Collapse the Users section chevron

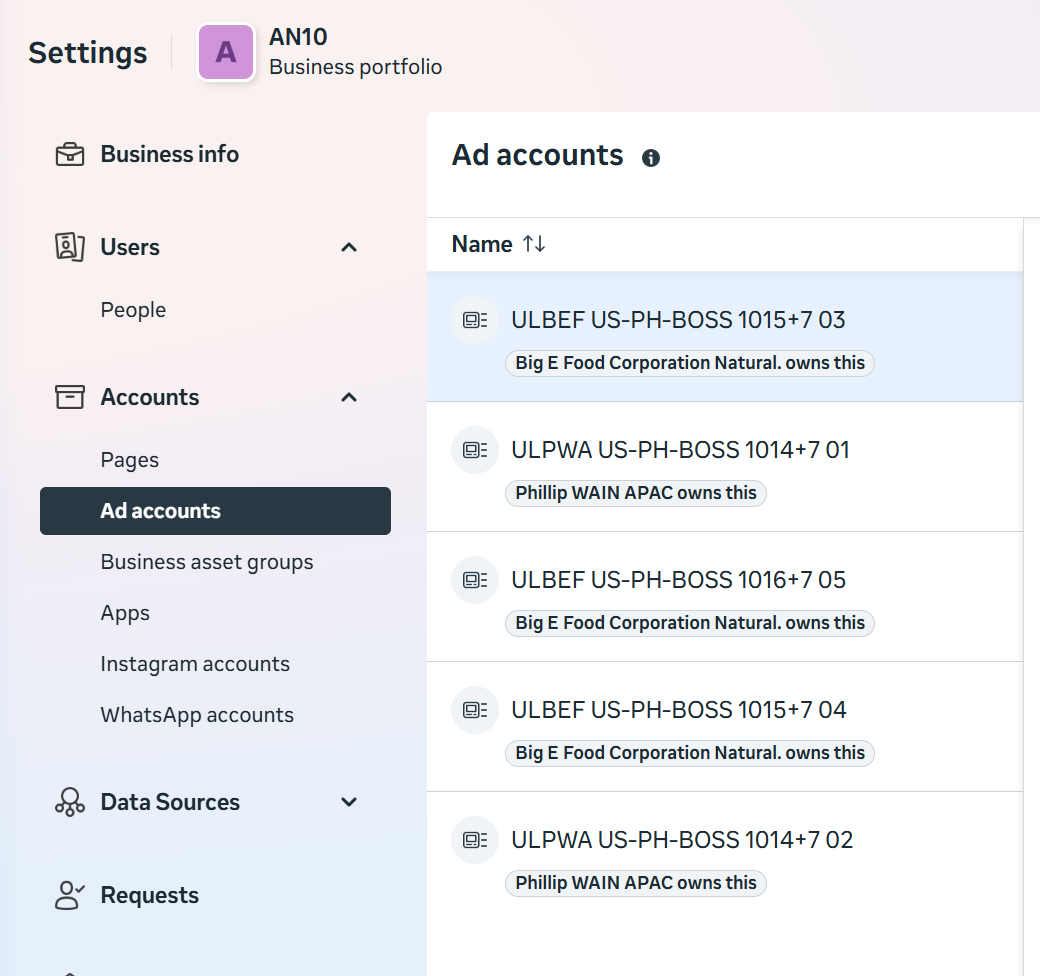coord(349,247)
